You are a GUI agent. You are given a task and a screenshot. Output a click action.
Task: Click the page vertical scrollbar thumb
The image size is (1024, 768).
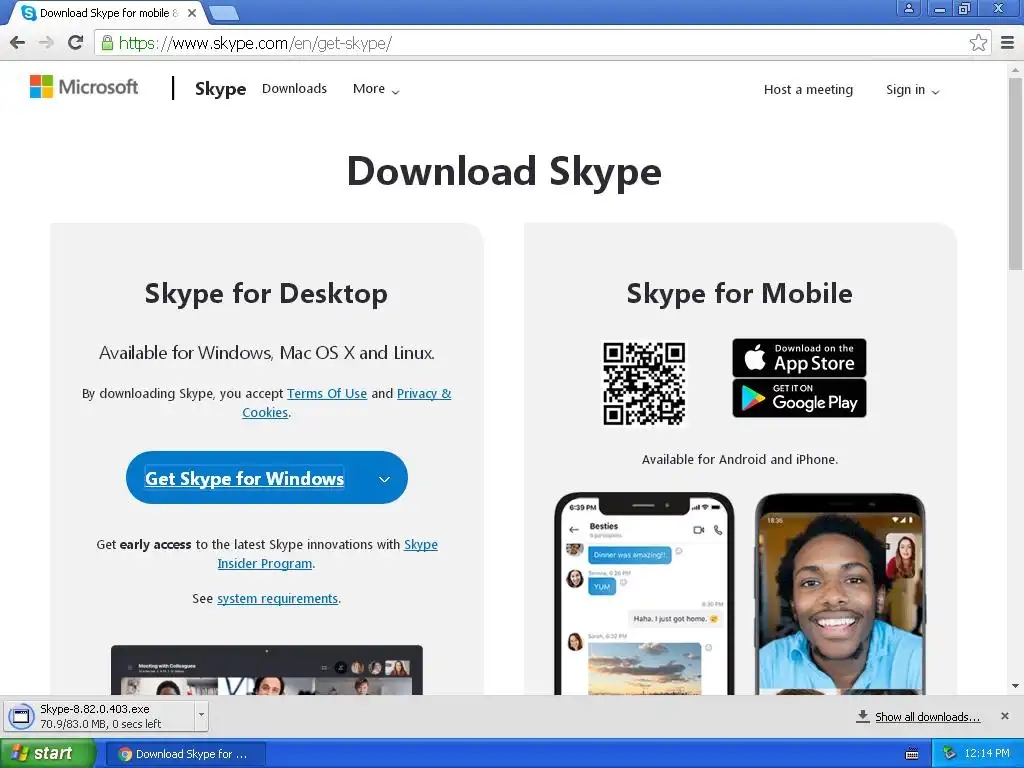(x=1016, y=174)
